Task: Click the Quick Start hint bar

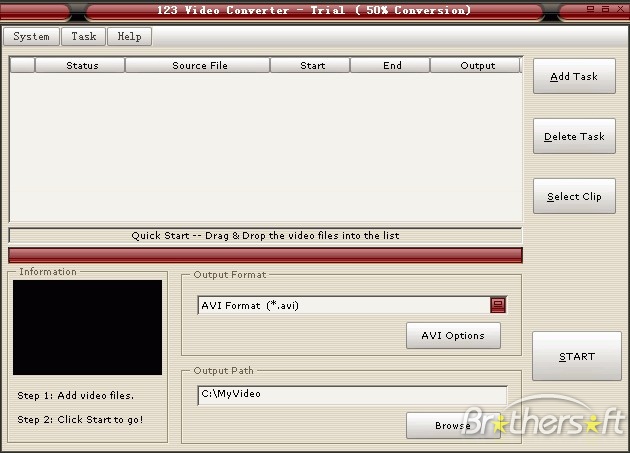Action: click(265, 236)
